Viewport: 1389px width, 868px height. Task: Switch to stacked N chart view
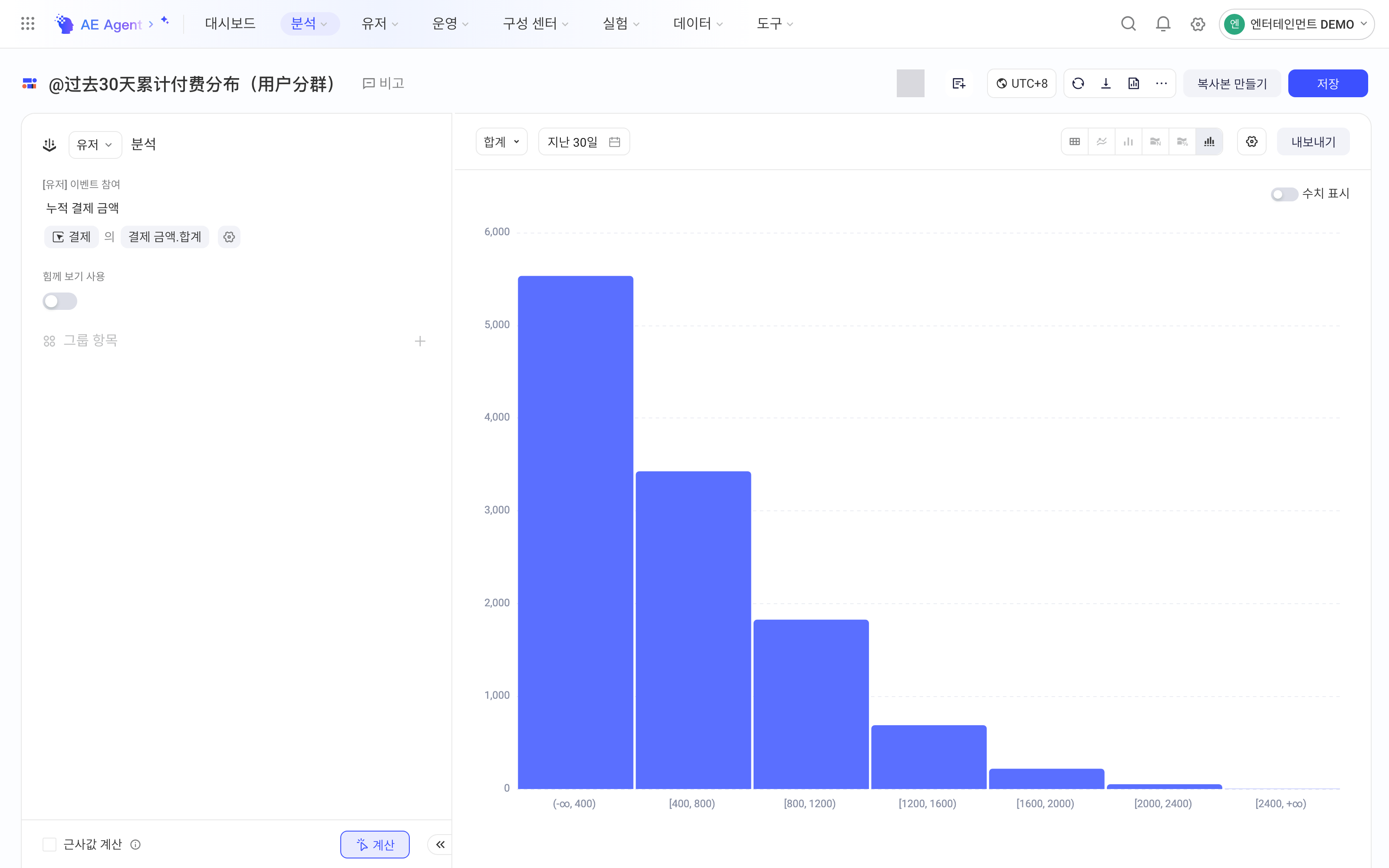tap(1155, 142)
